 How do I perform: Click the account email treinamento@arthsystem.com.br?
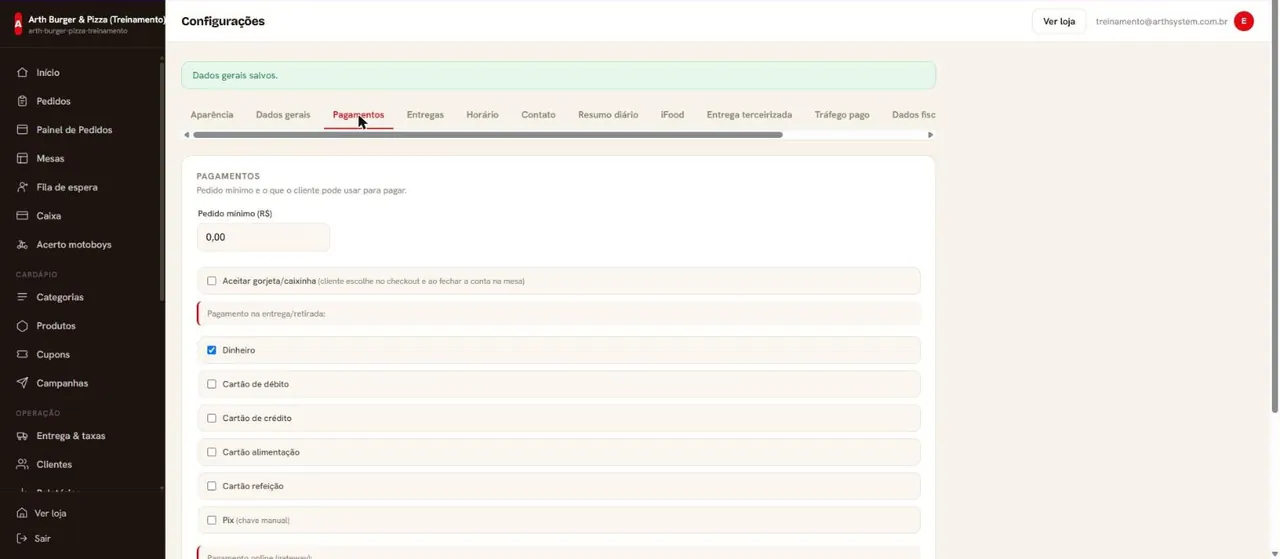pyautogui.click(x=1161, y=21)
